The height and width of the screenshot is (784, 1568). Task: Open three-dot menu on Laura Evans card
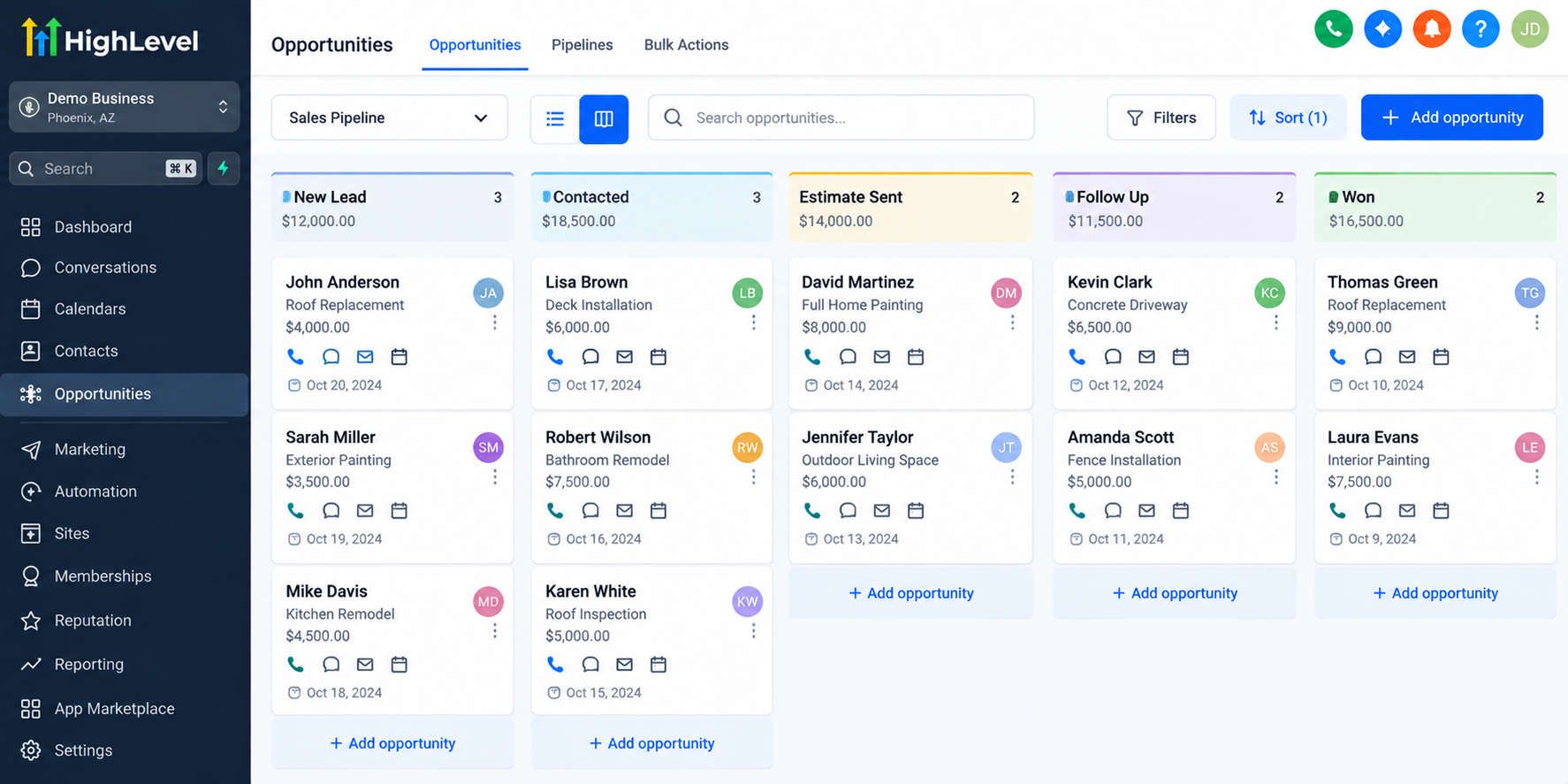tap(1536, 476)
